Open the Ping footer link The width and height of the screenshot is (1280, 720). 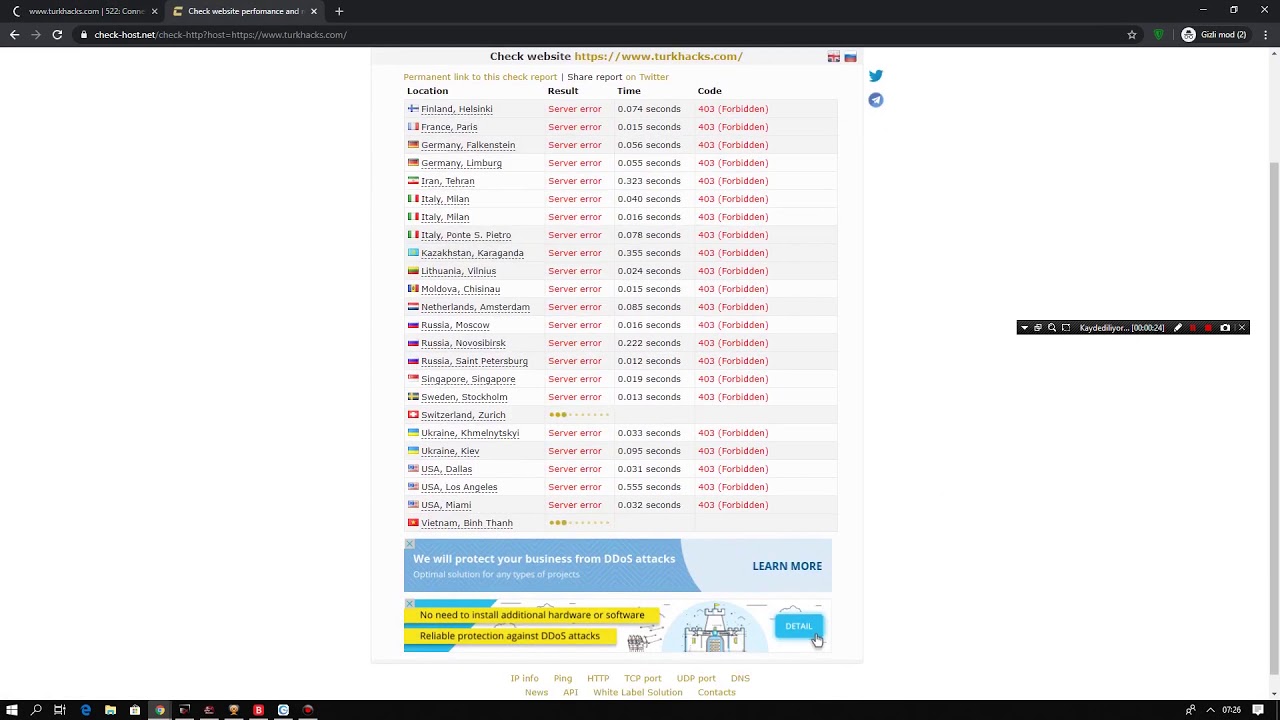point(563,678)
